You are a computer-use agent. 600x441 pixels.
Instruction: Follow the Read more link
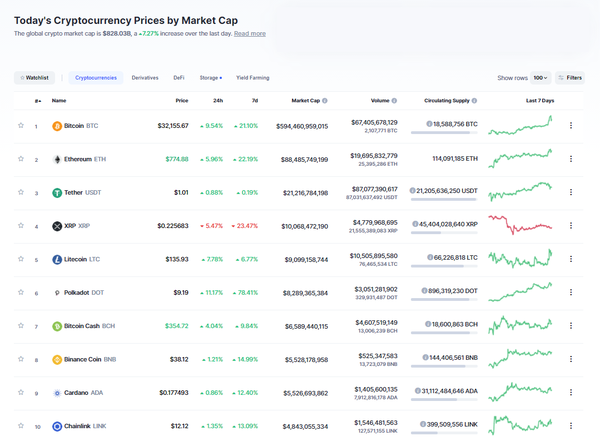pos(250,34)
